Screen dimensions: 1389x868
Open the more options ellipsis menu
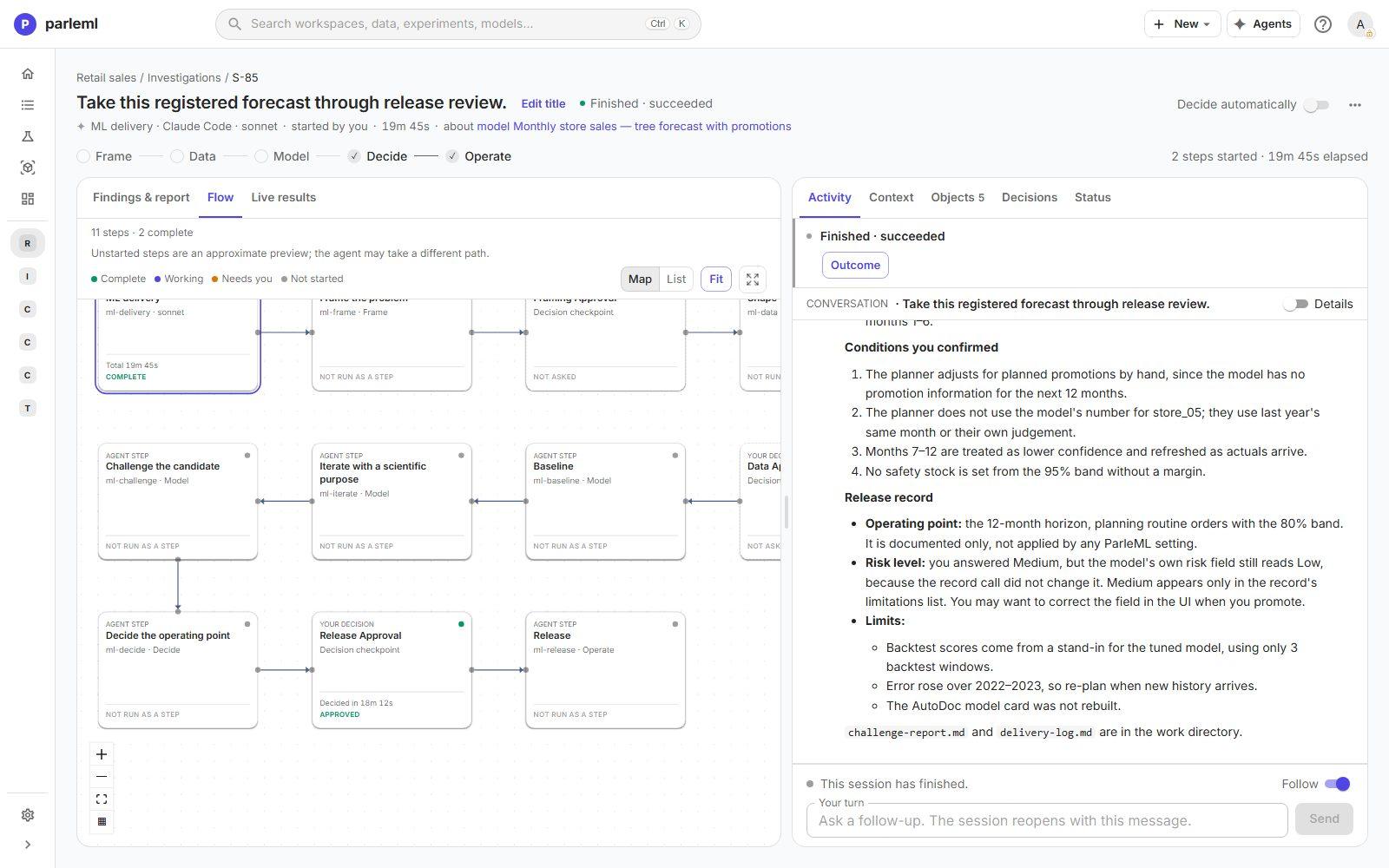coord(1355,105)
